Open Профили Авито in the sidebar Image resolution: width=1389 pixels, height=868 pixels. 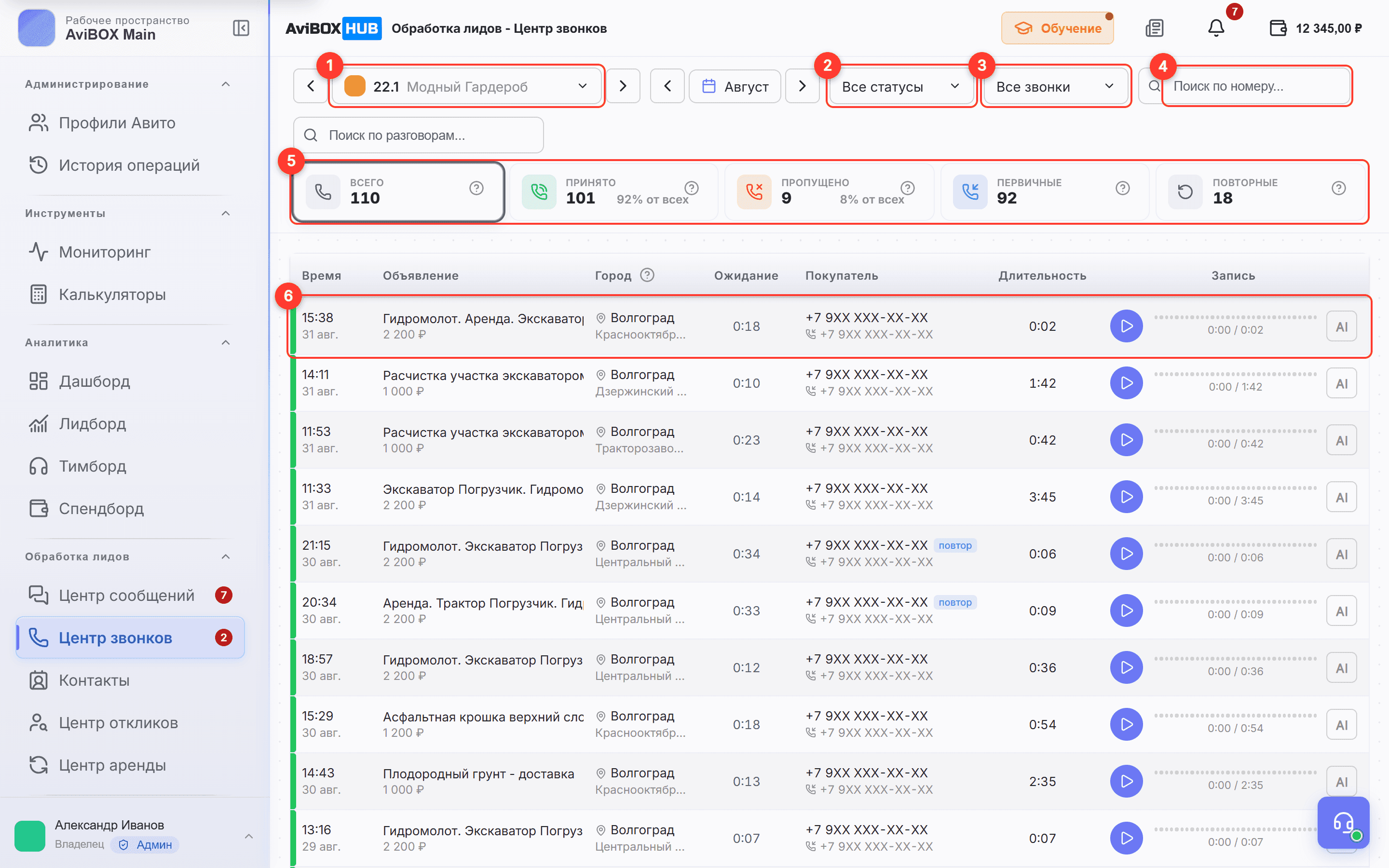coord(130,123)
